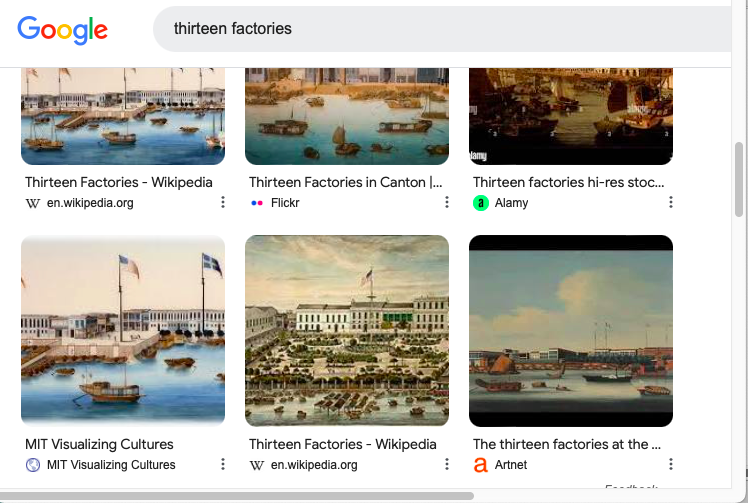Click the Wikipedia favicon under first result

click(x=33, y=203)
